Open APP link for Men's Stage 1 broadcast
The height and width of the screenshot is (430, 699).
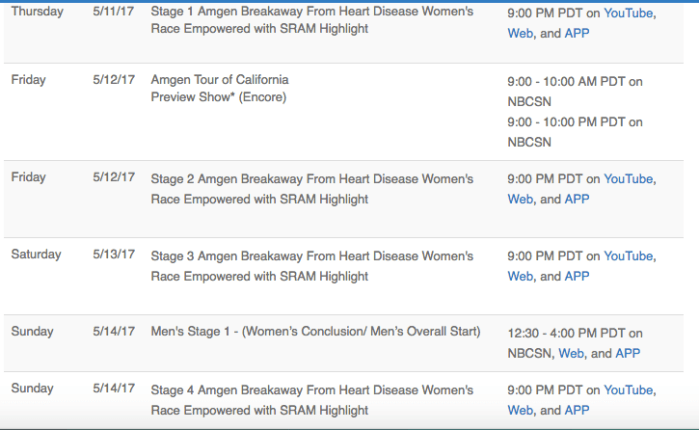point(627,353)
